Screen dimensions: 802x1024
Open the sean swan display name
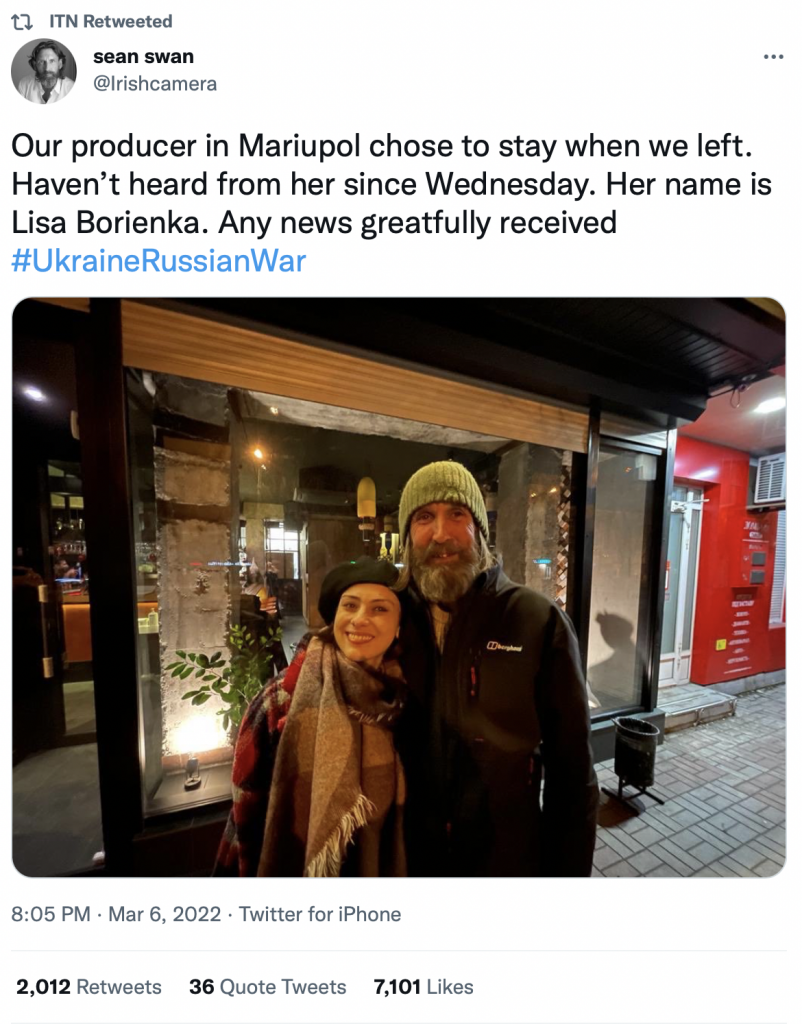click(144, 57)
